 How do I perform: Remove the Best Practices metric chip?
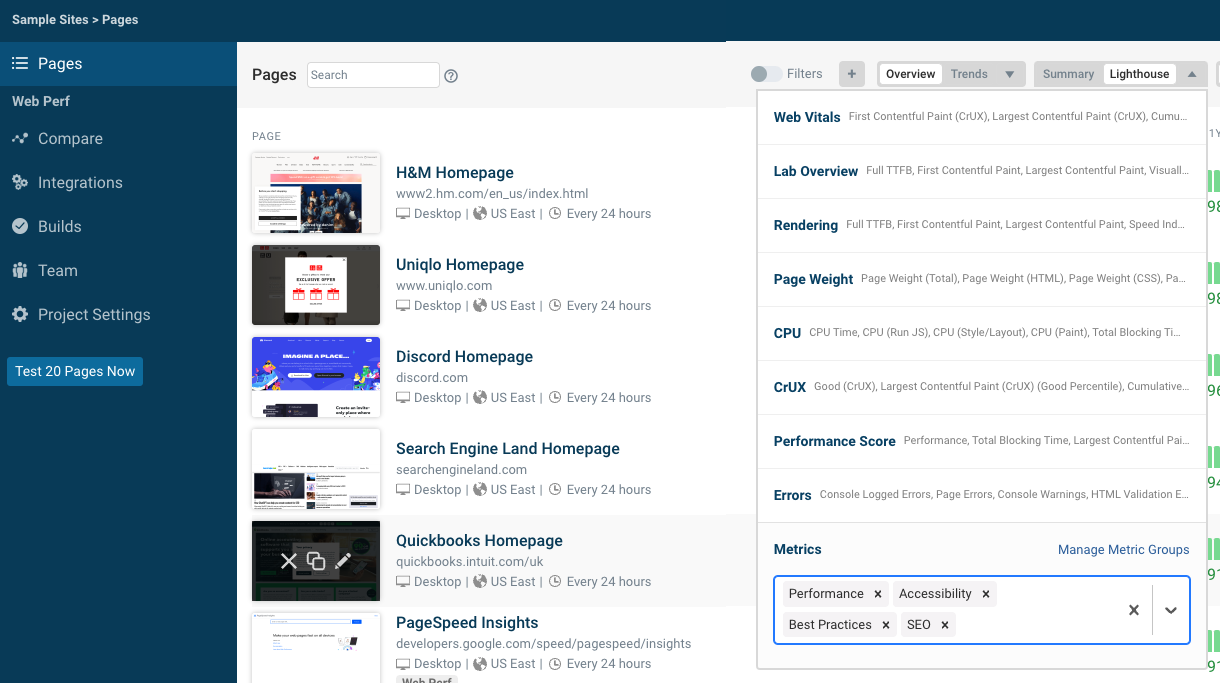[886, 625]
